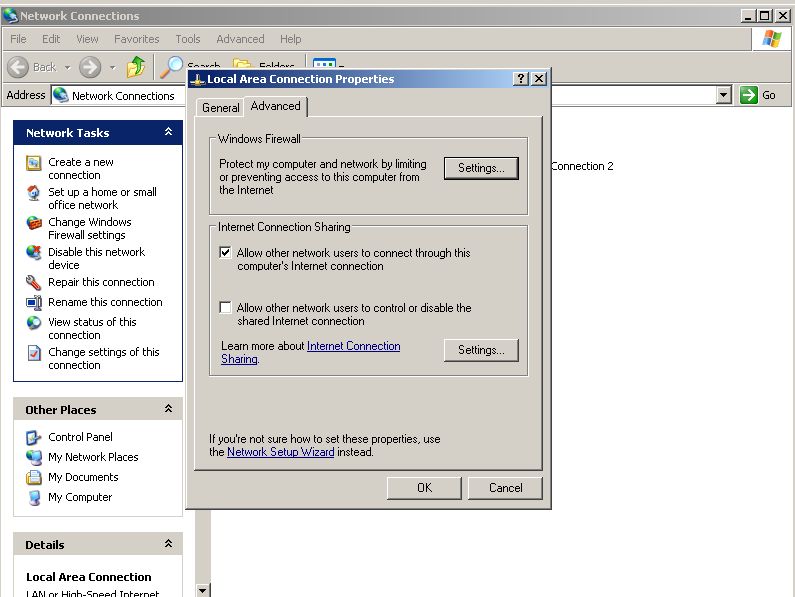Open the Back button history dropdown arrow

click(67, 67)
